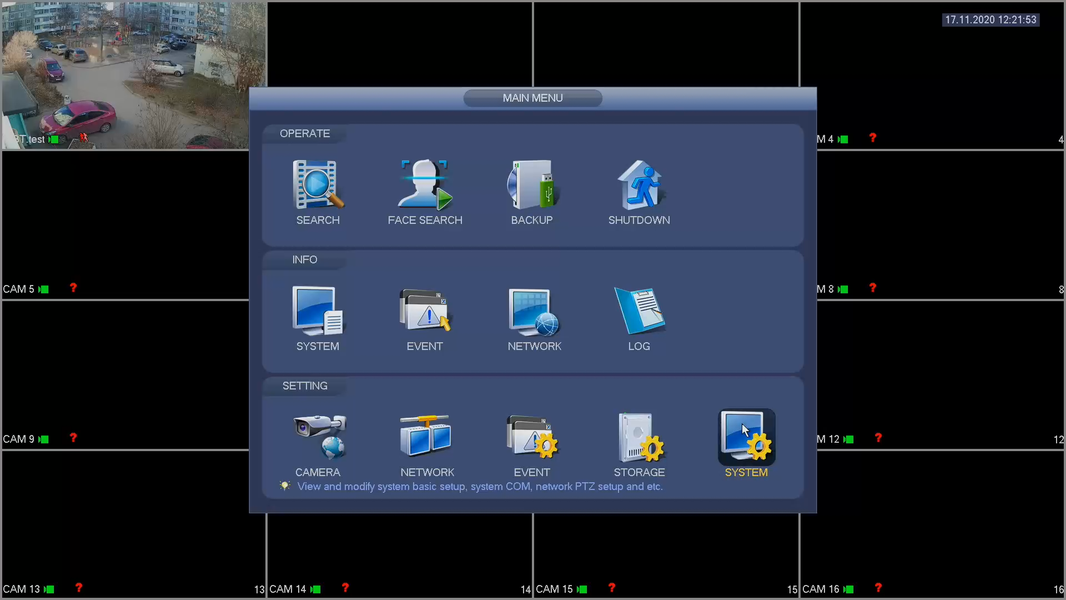Open Event under the Info section

[425, 311]
